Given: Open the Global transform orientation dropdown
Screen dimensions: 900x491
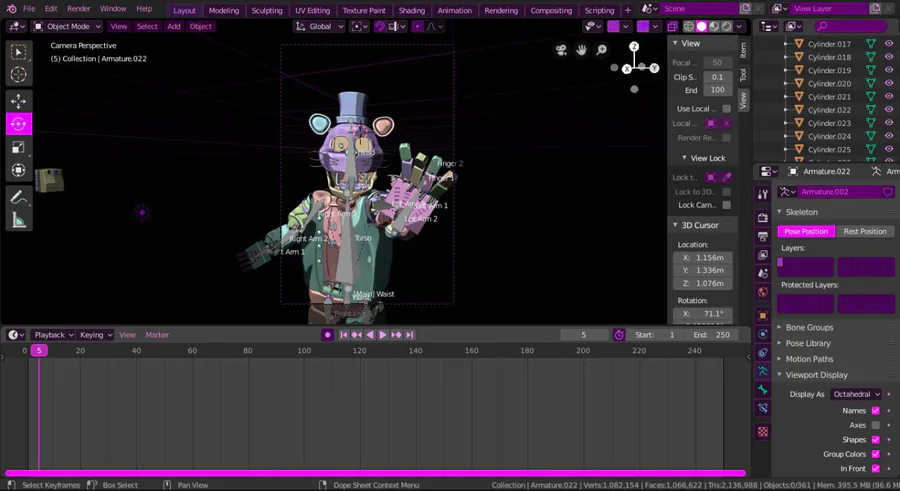Looking at the screenshot, I should (319, 26).
